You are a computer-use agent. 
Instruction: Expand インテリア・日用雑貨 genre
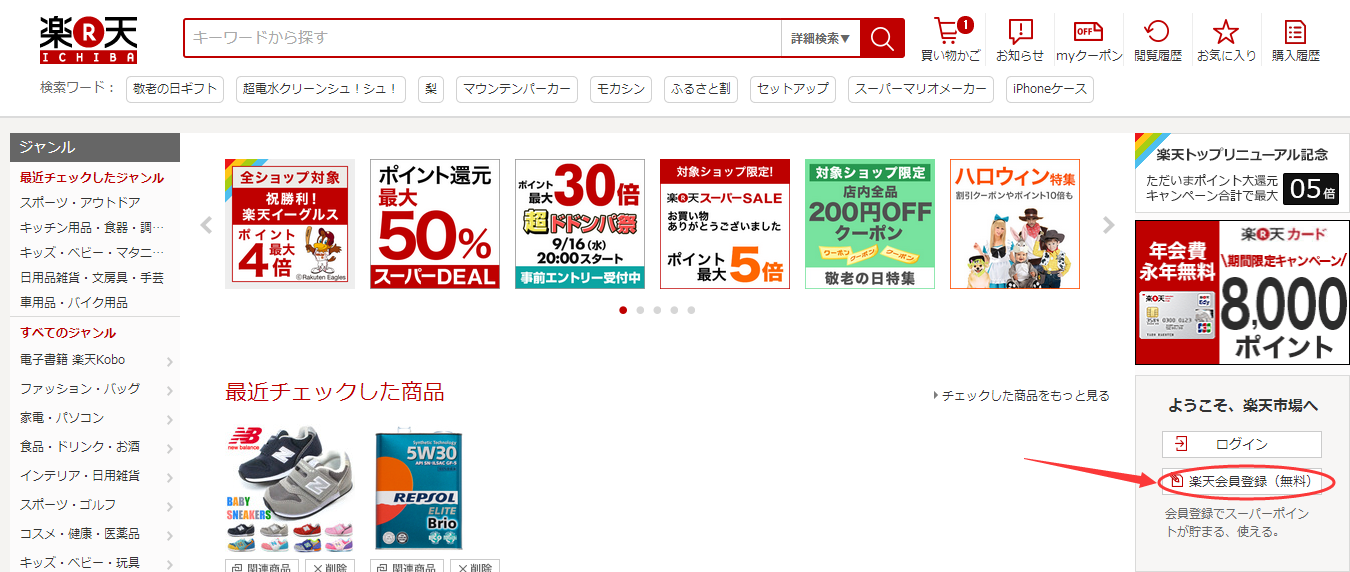tap(95, 476)
